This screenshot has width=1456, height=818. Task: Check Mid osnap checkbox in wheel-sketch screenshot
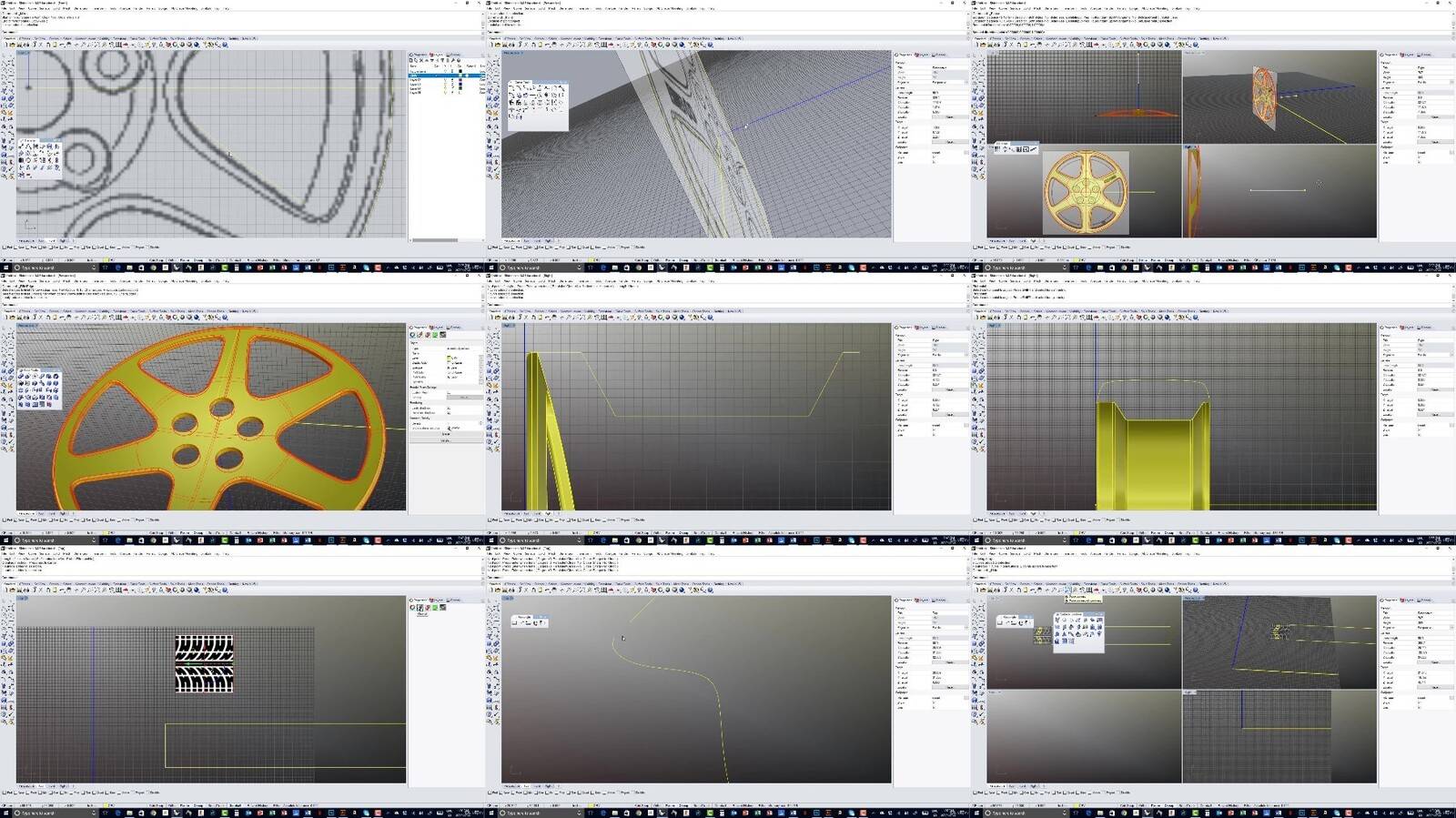coord(39,247)
